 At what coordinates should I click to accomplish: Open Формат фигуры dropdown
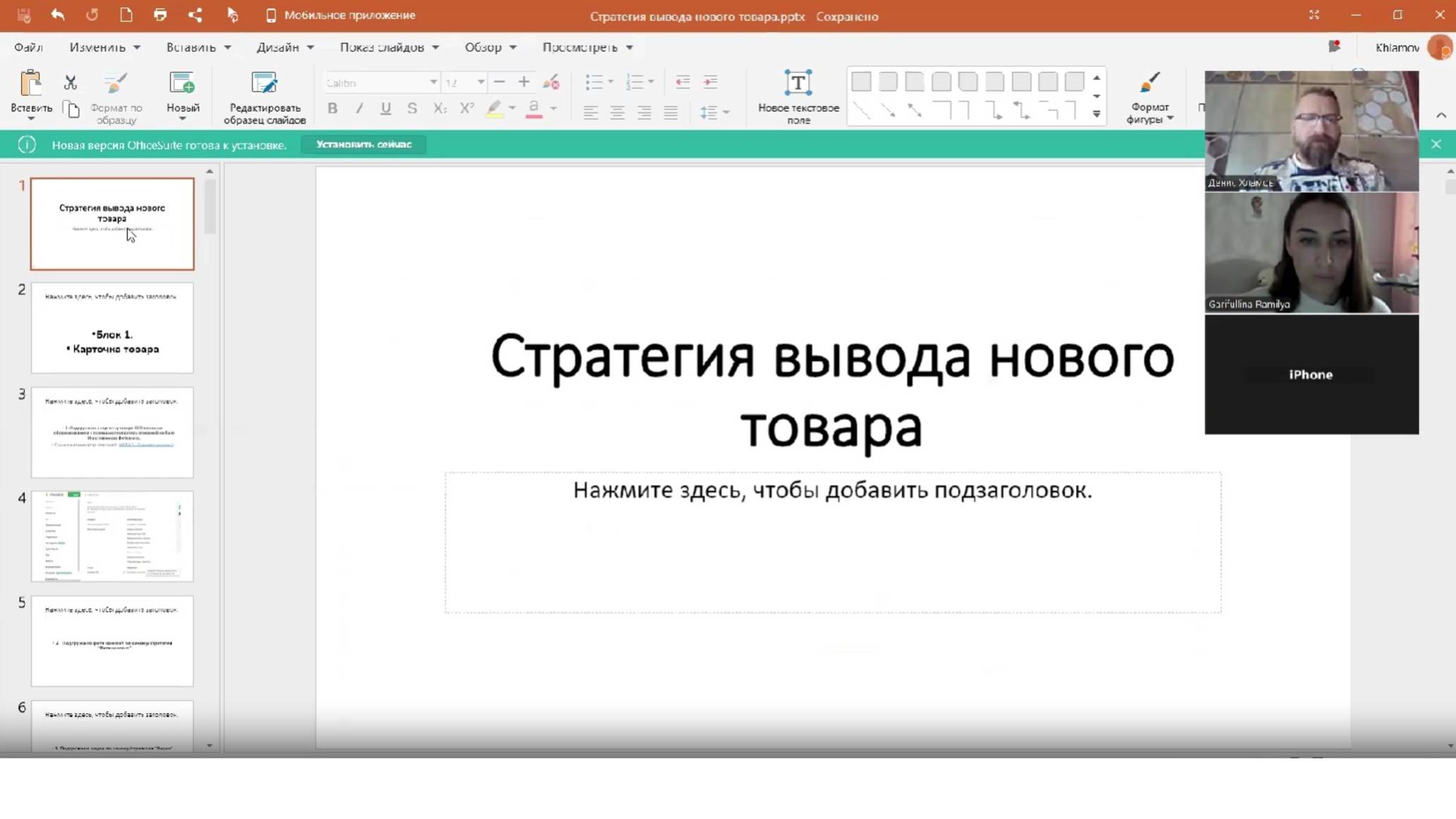point(1149,97)
